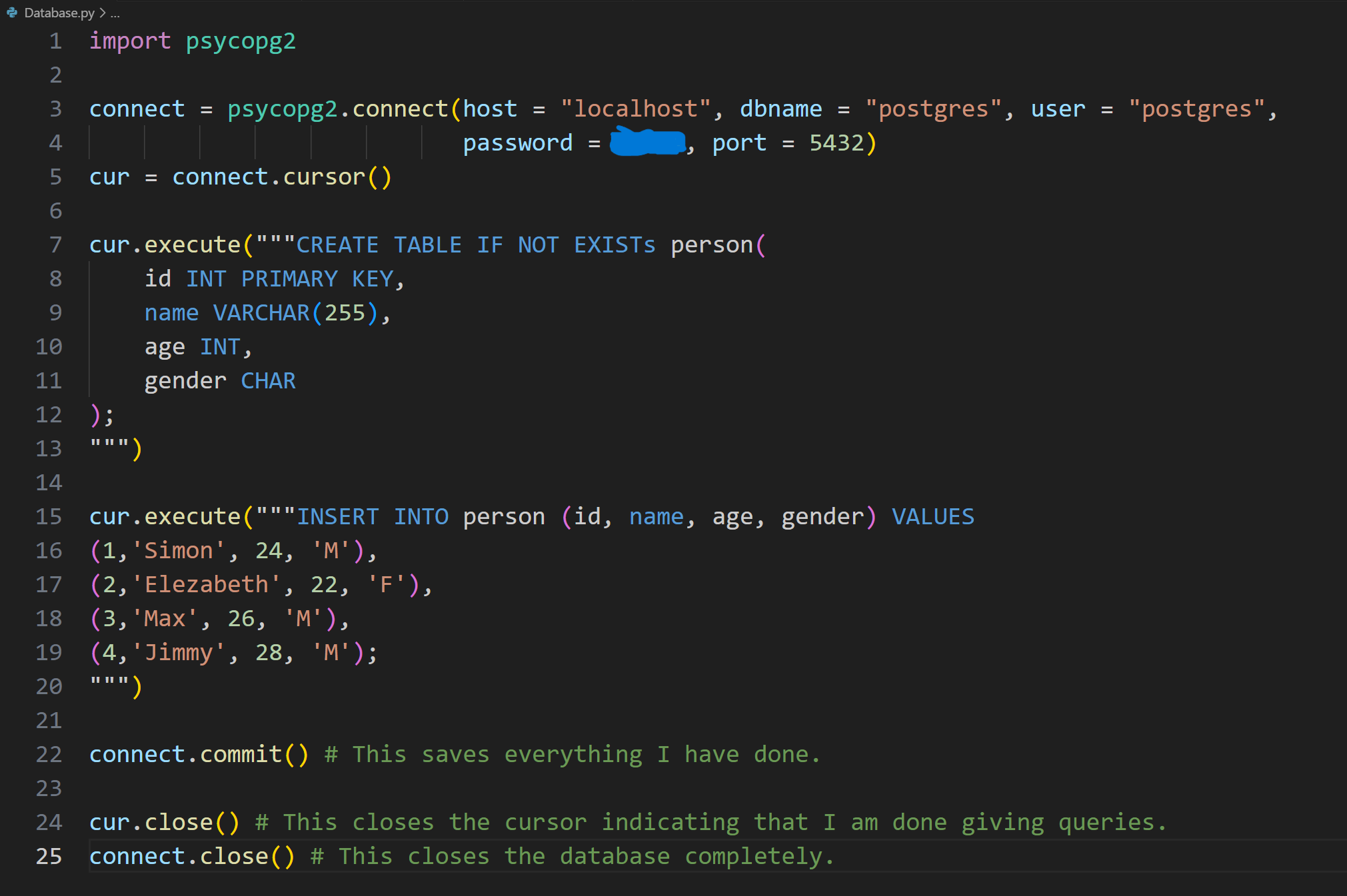Click line number 1 in the gutter
1347x896 pixels.
[x=55, y=41]
